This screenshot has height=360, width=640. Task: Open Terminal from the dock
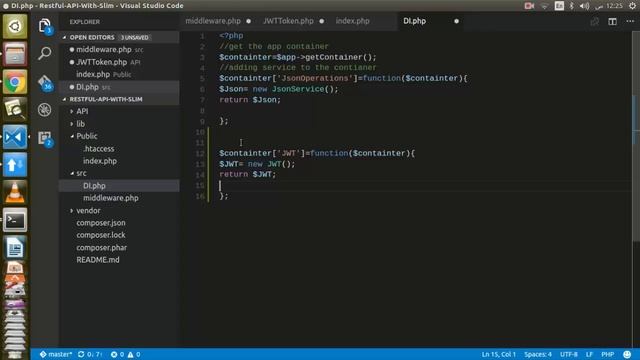click(15, 220)
